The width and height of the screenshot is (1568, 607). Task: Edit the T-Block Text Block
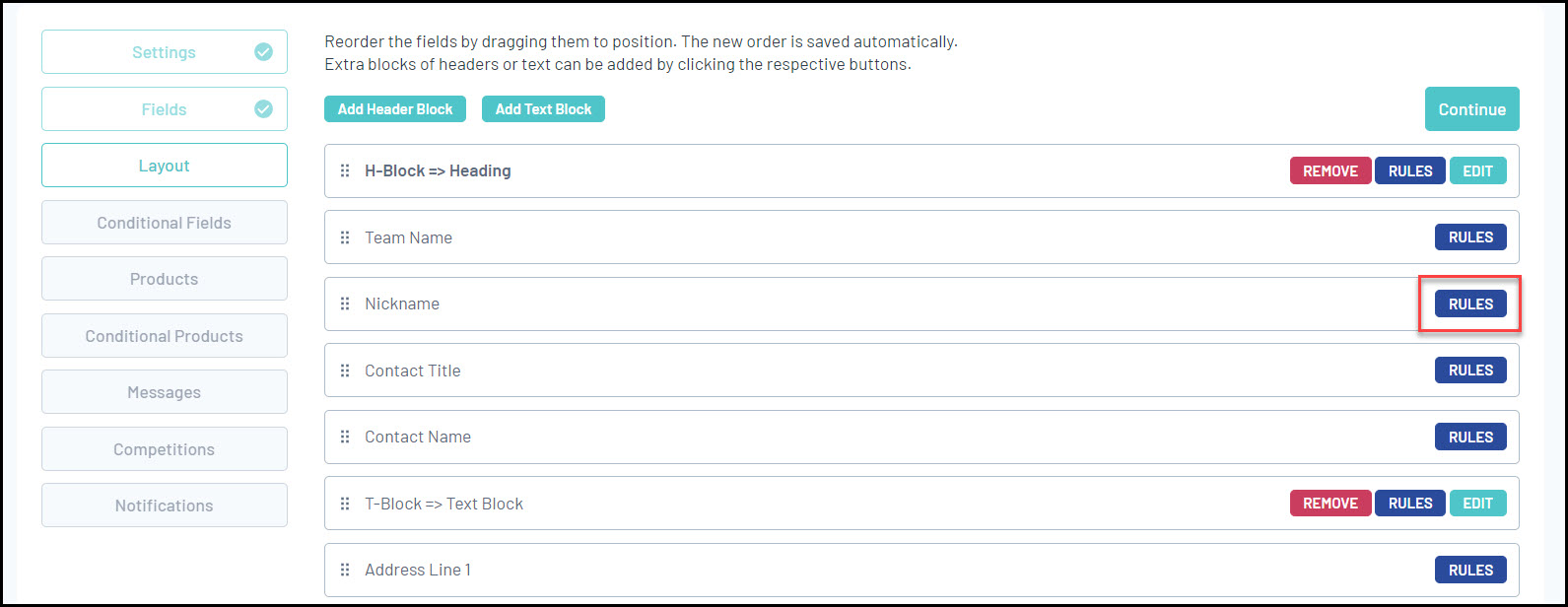1477,504
